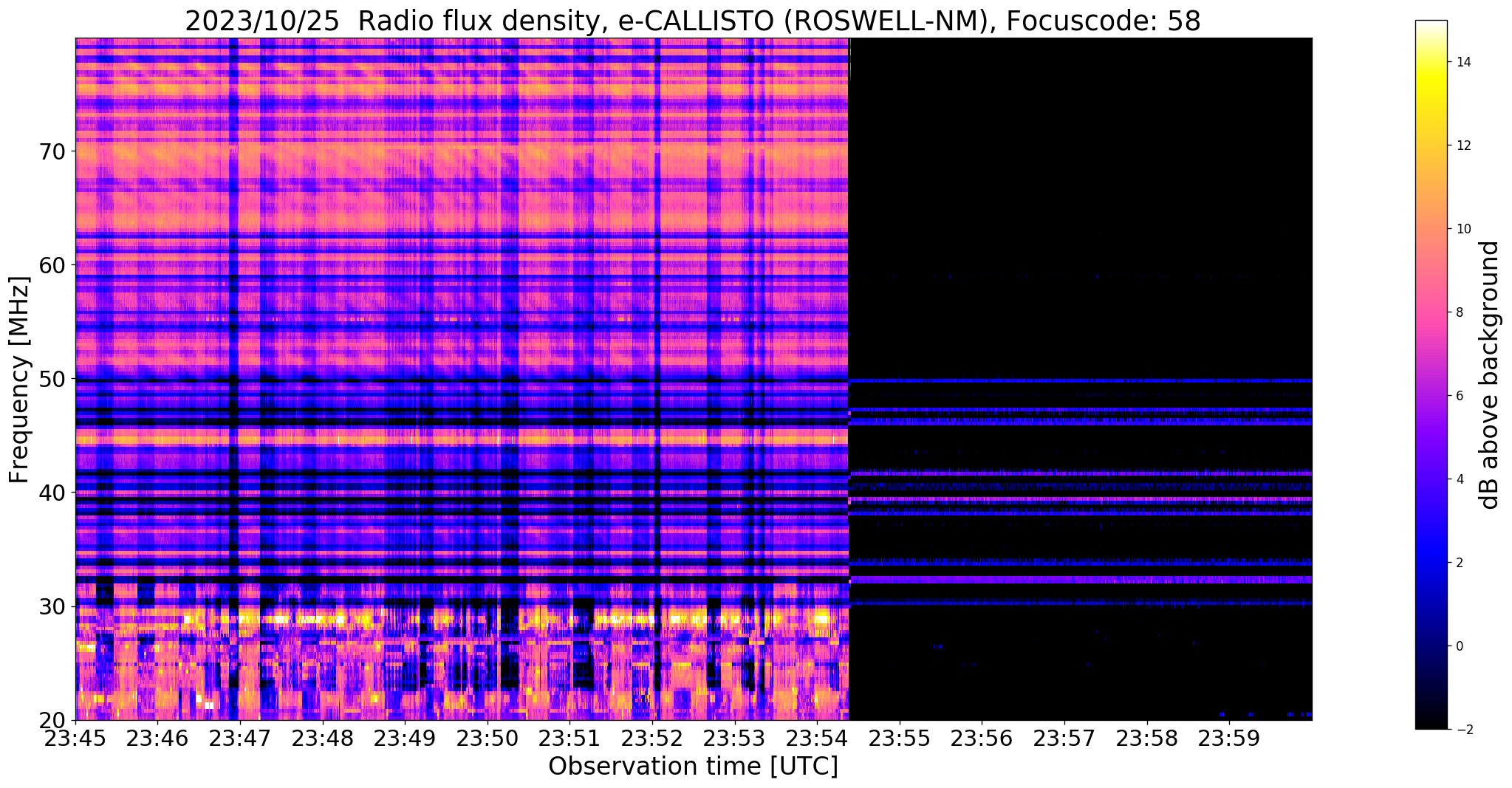Click the 23:56 time tick label
This screenshot has height=788, width=1512.
pyautogui.click(x=982, y=739)
